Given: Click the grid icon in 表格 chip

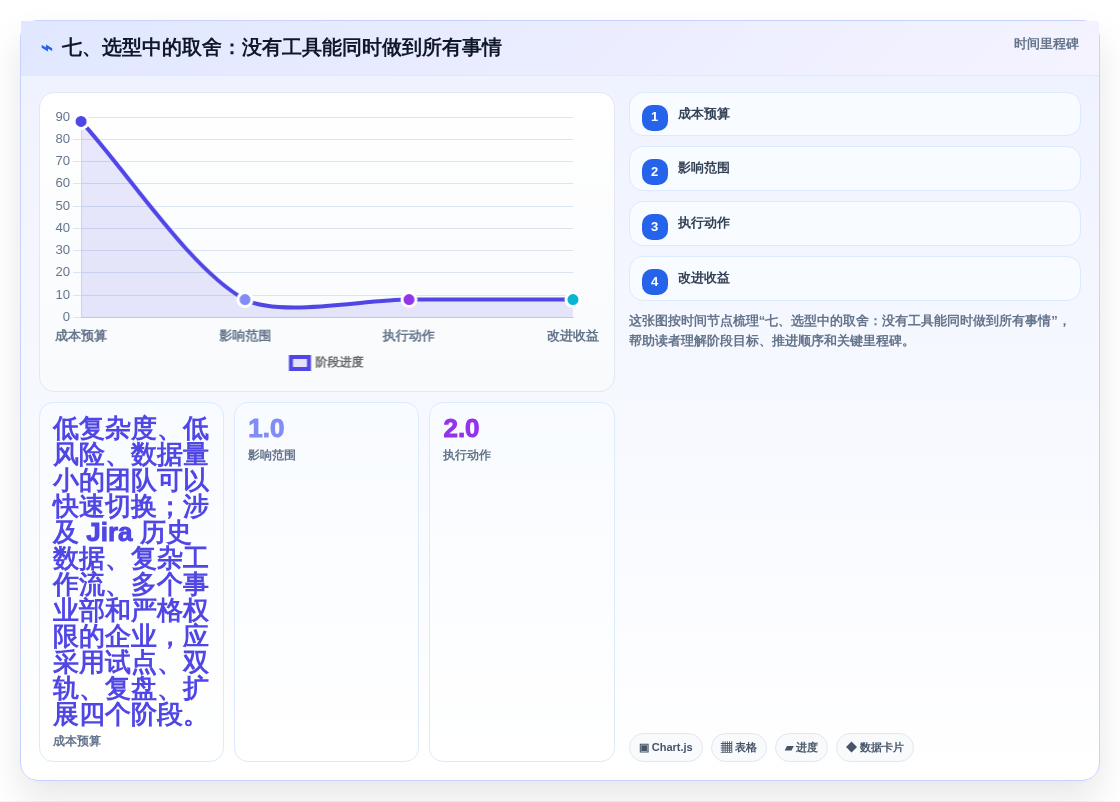Looking at the screenshot, I should (x=726, y=748).
